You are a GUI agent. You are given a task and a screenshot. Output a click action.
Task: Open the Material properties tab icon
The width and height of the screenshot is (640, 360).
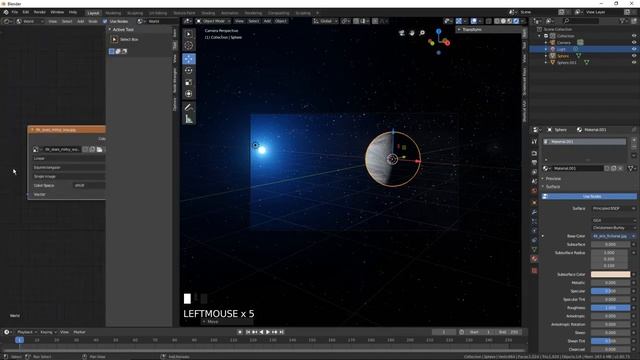tap(534, 259)
